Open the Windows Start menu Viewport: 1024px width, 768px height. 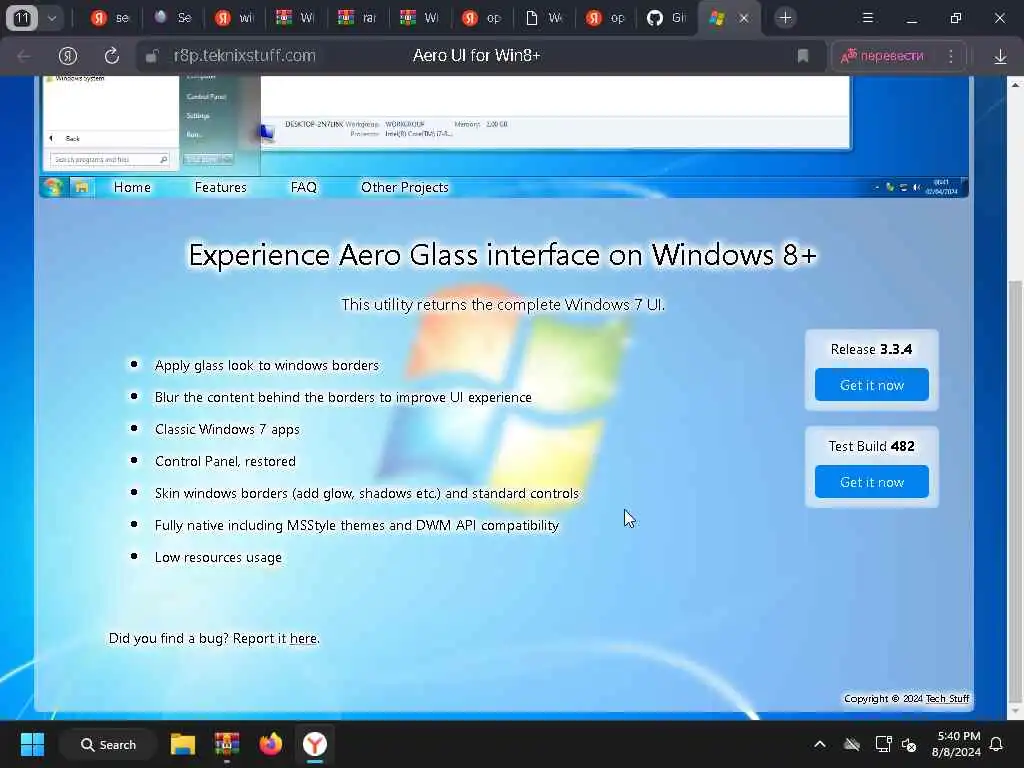[x=32, y=744]
